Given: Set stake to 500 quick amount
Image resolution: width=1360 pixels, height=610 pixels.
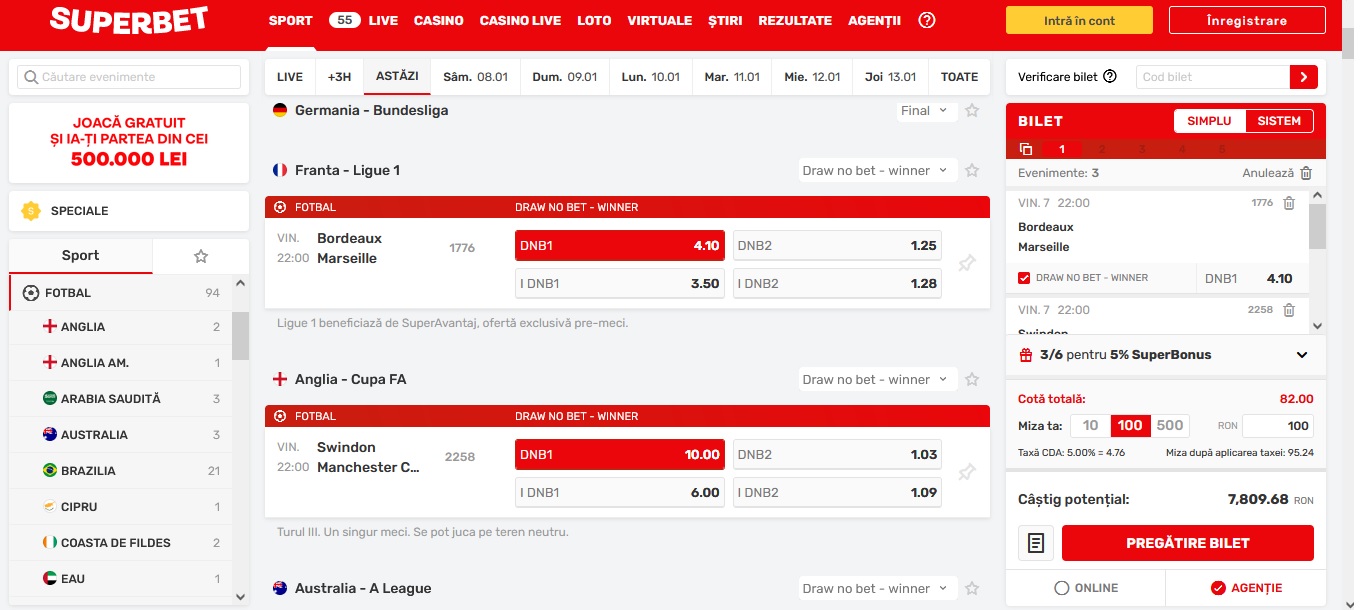Looking at the screenshot, I should click(1170, 425).
